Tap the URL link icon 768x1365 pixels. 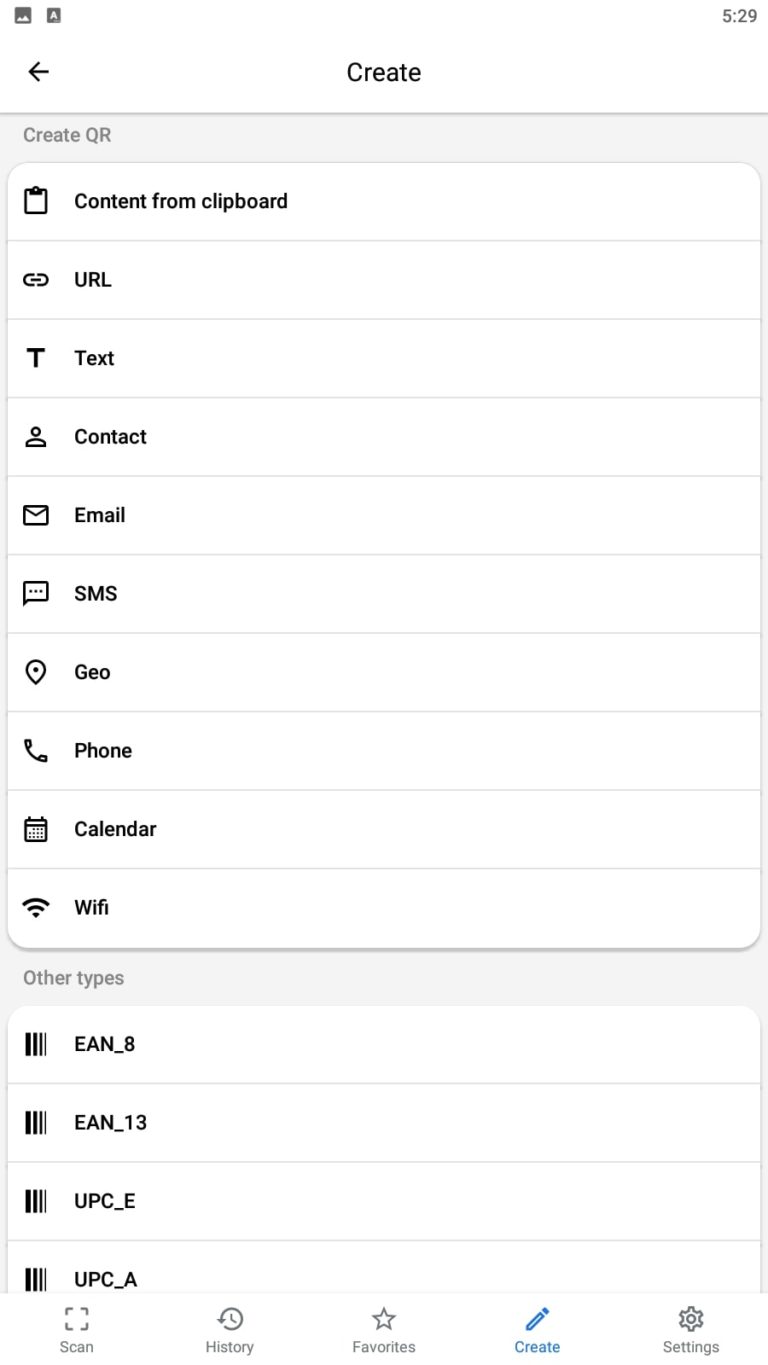(x=36, y=280)
